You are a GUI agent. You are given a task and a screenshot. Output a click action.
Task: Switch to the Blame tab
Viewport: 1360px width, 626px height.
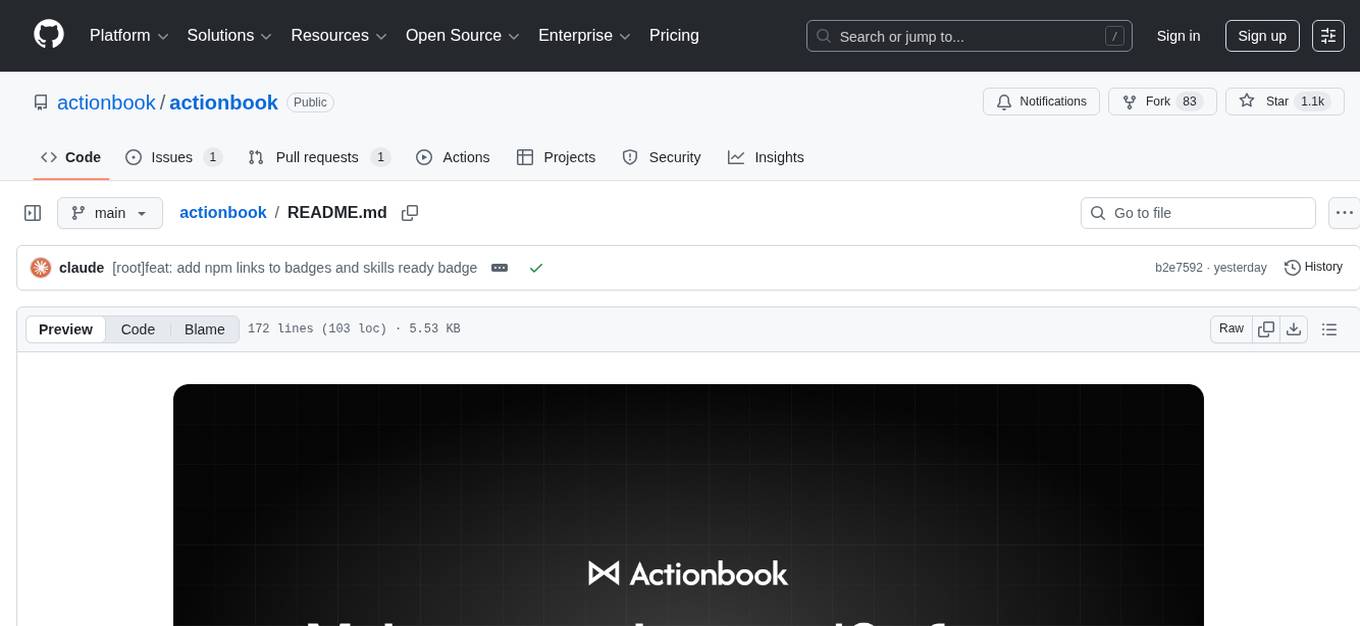click(204, 329)
